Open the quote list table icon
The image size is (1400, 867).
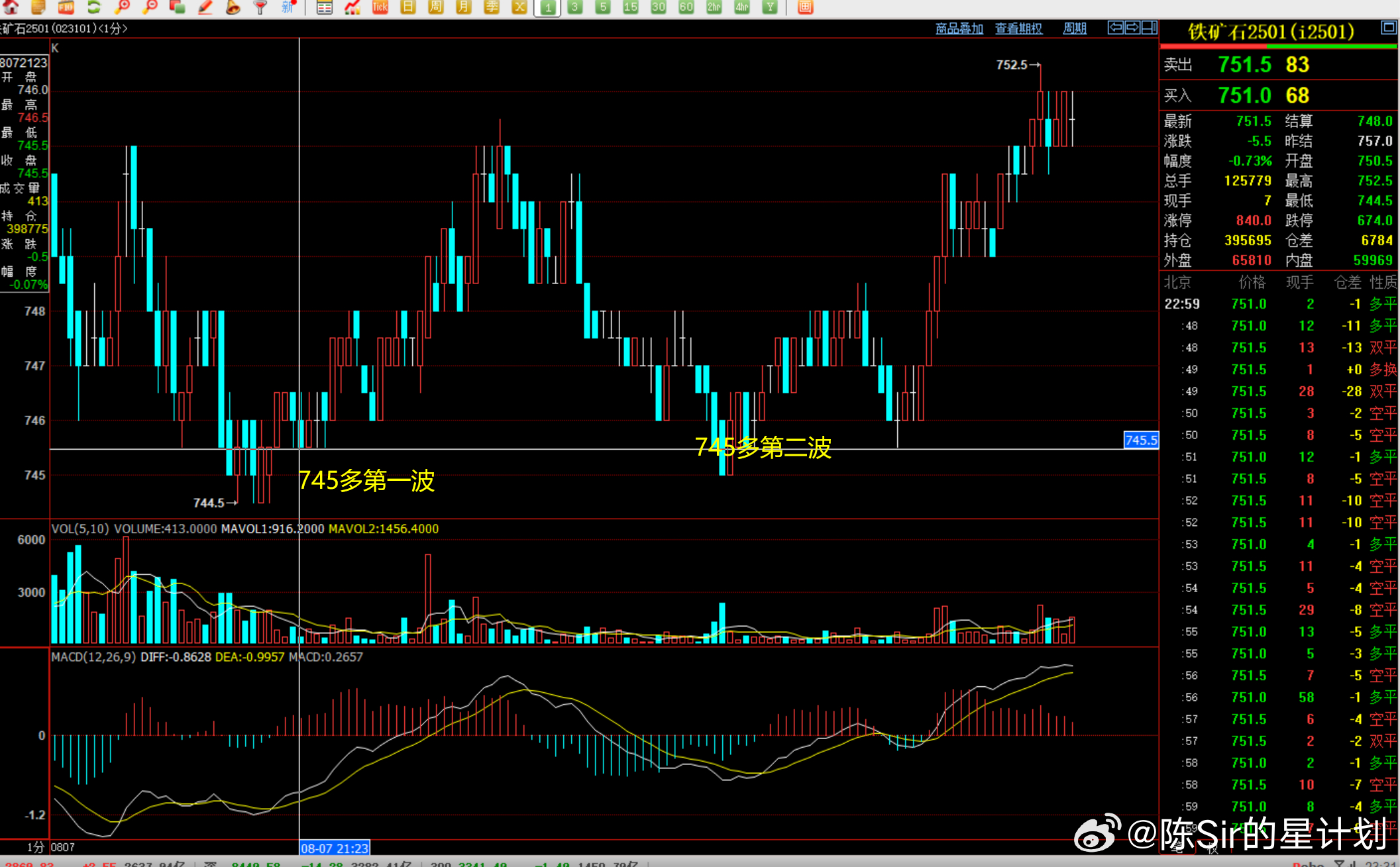tap(324, 7)
